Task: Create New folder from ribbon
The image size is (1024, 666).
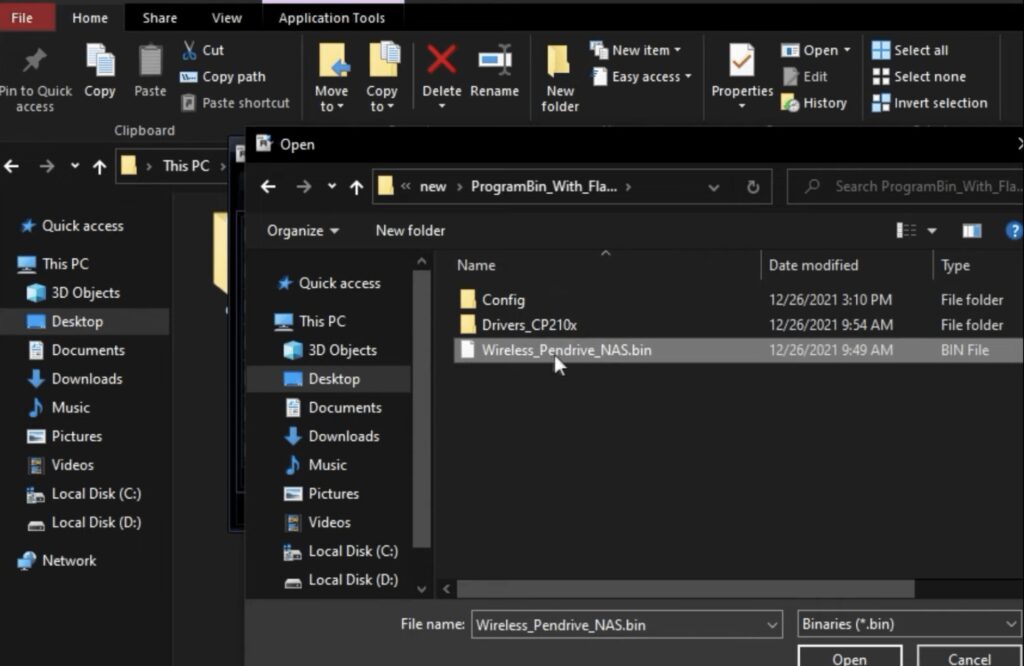Action: [560, 78]
